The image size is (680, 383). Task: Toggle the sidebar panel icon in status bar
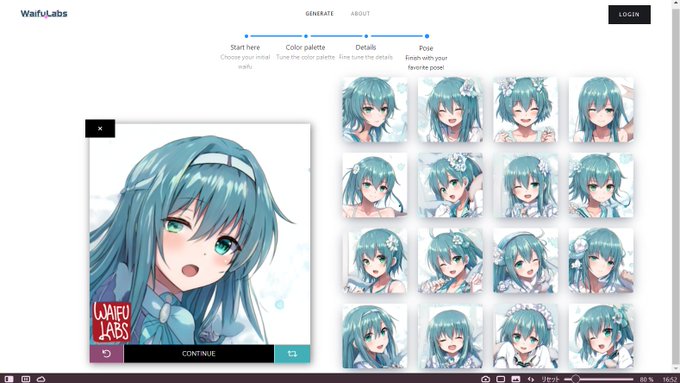coord(9,379)
